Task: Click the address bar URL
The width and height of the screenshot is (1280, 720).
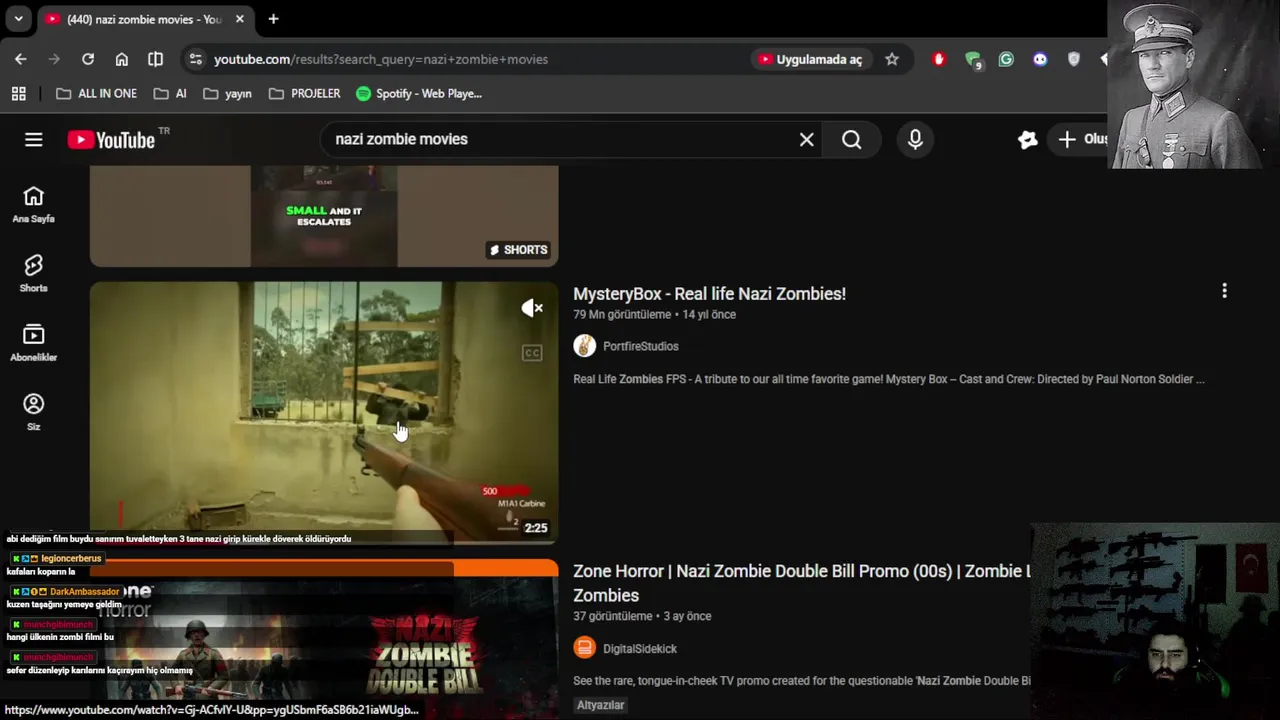Action: pyautogui.click(x=381, y=59)
